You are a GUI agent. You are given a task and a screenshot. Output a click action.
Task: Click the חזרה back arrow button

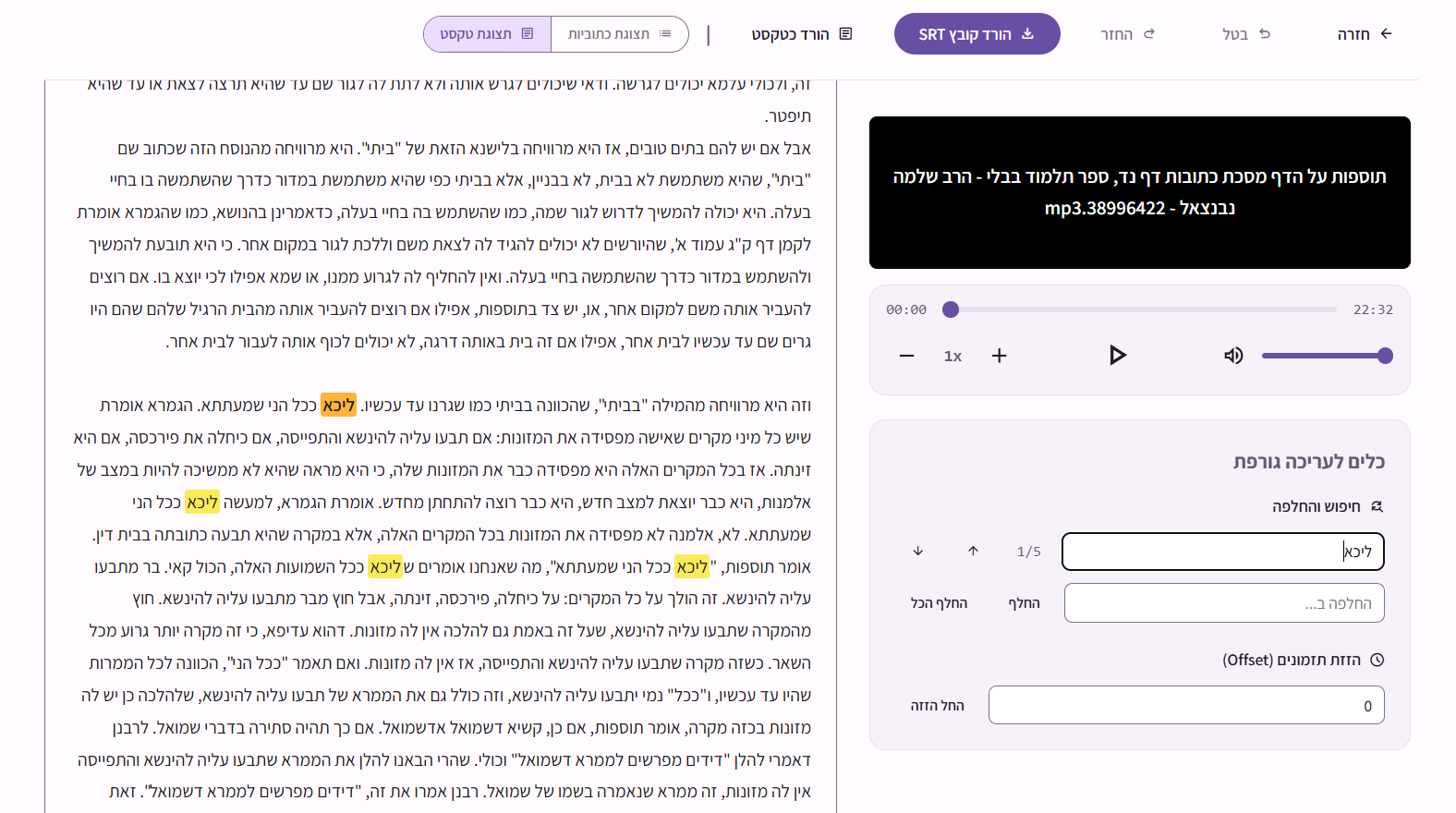point(1365,34)
